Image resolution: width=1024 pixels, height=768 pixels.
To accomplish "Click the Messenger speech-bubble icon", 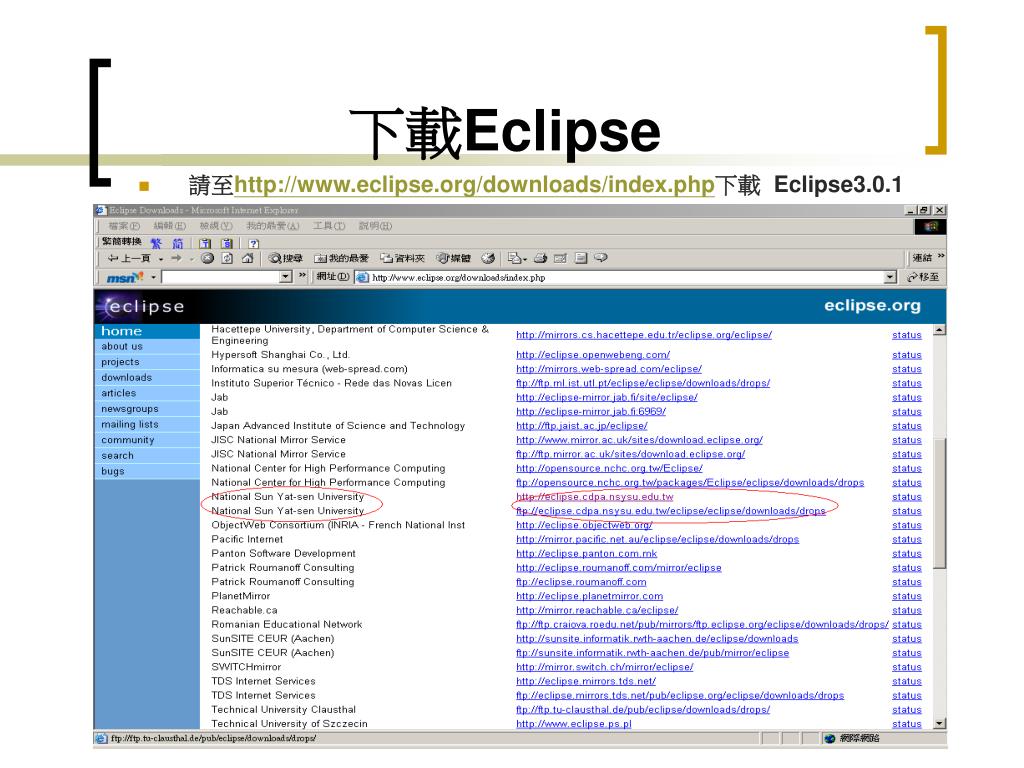I will [x=601, y=259].
